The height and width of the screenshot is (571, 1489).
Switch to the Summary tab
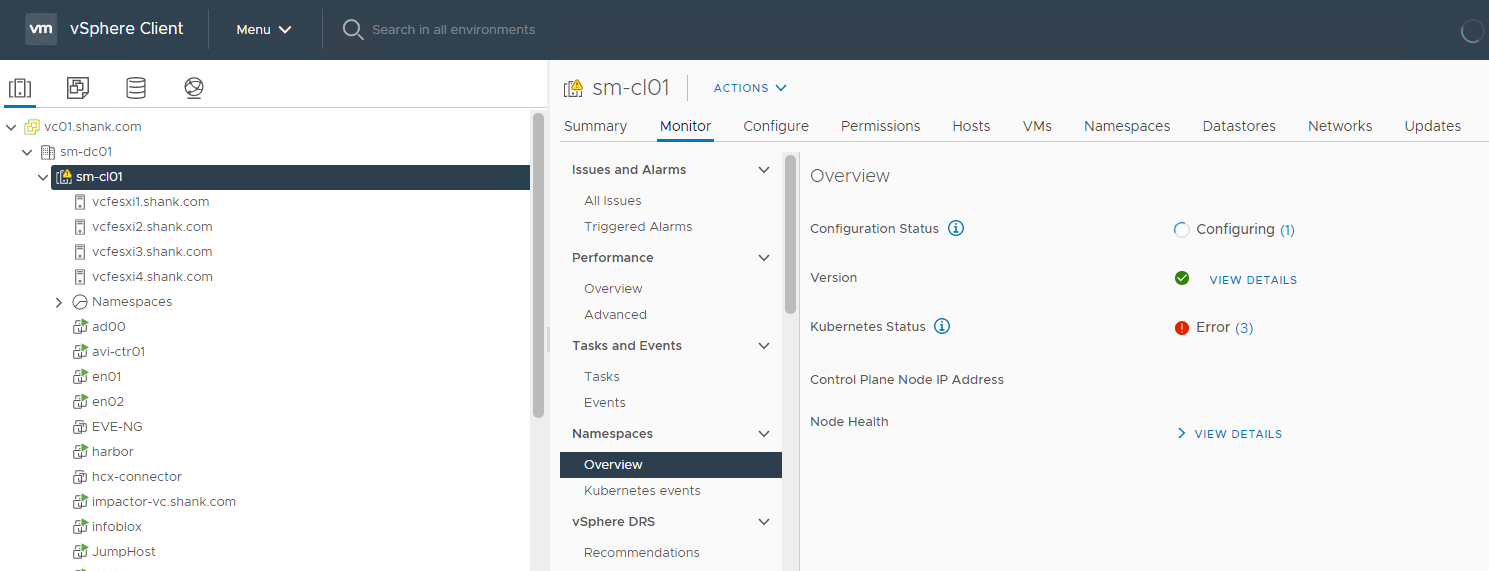[595, 126]
